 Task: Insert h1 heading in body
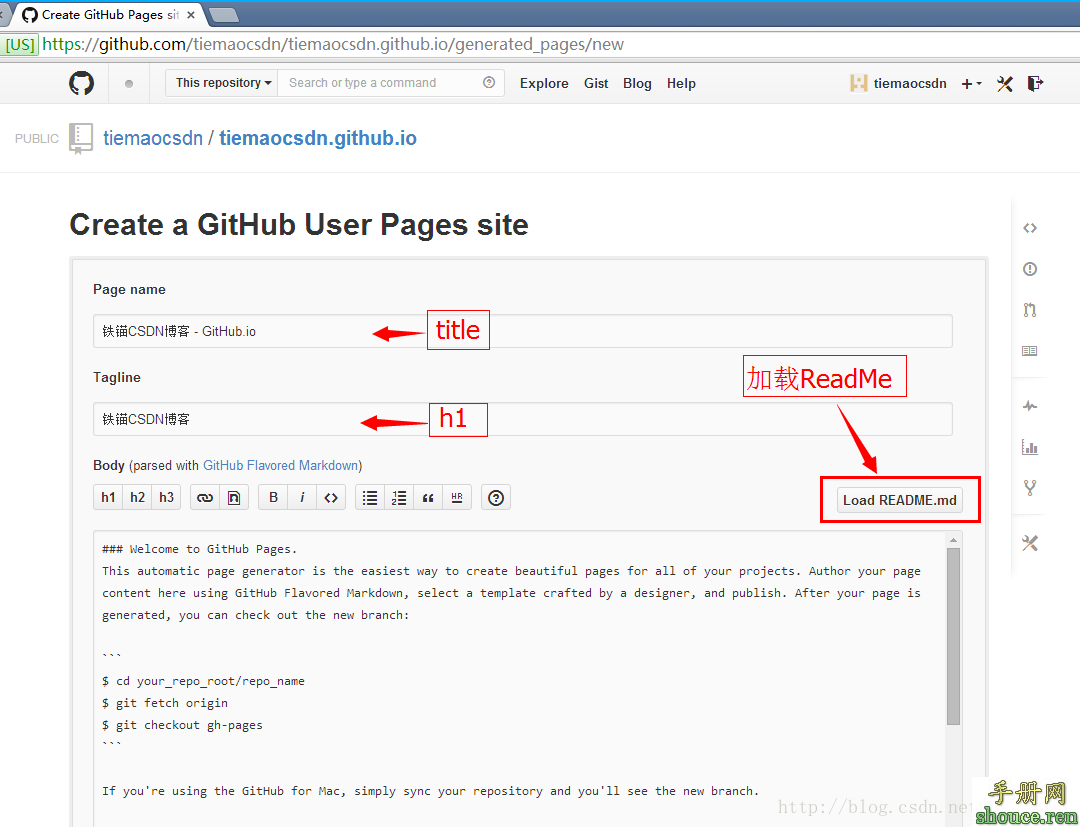point(108,497)
